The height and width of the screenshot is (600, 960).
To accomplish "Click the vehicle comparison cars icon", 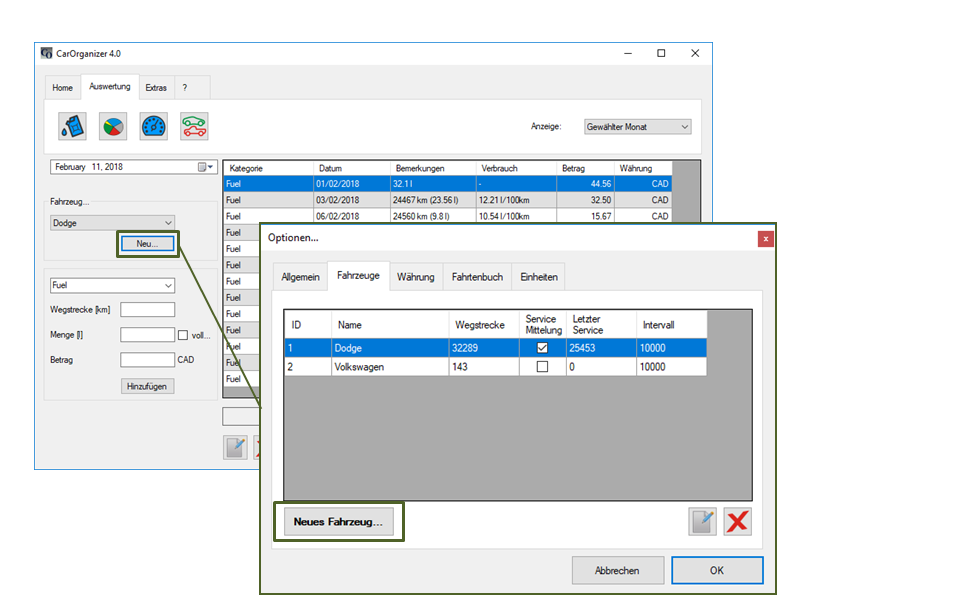I will click(x=194, y=126).
